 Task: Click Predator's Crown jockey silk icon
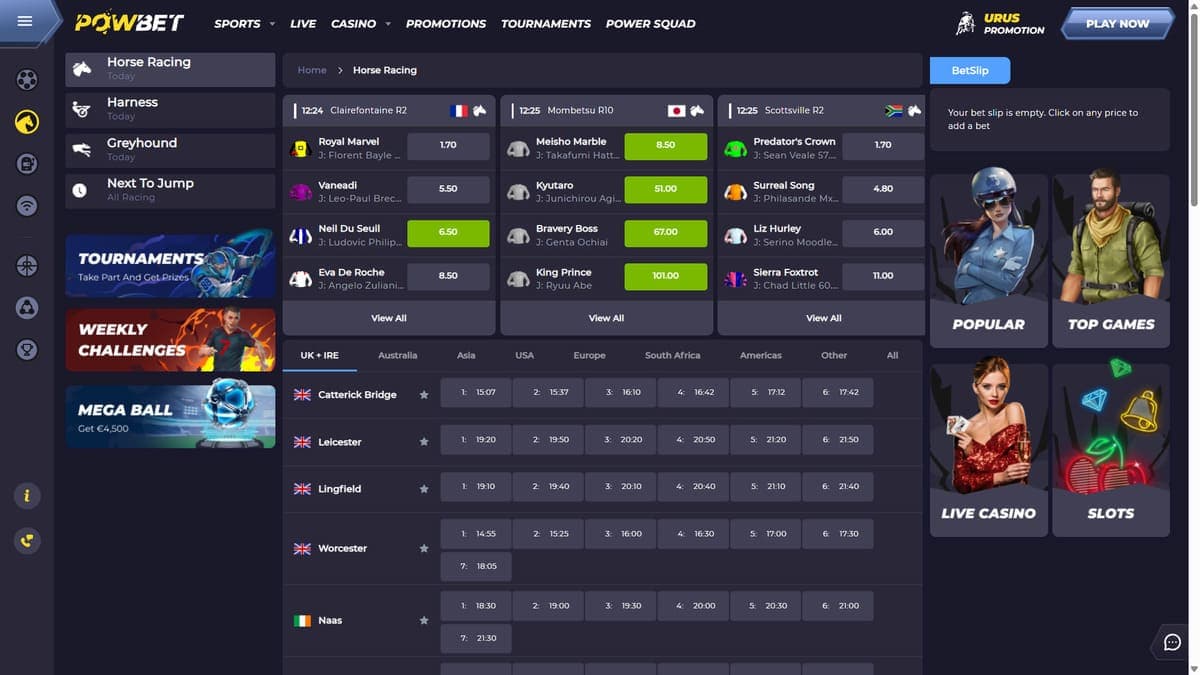click(735, 148)
